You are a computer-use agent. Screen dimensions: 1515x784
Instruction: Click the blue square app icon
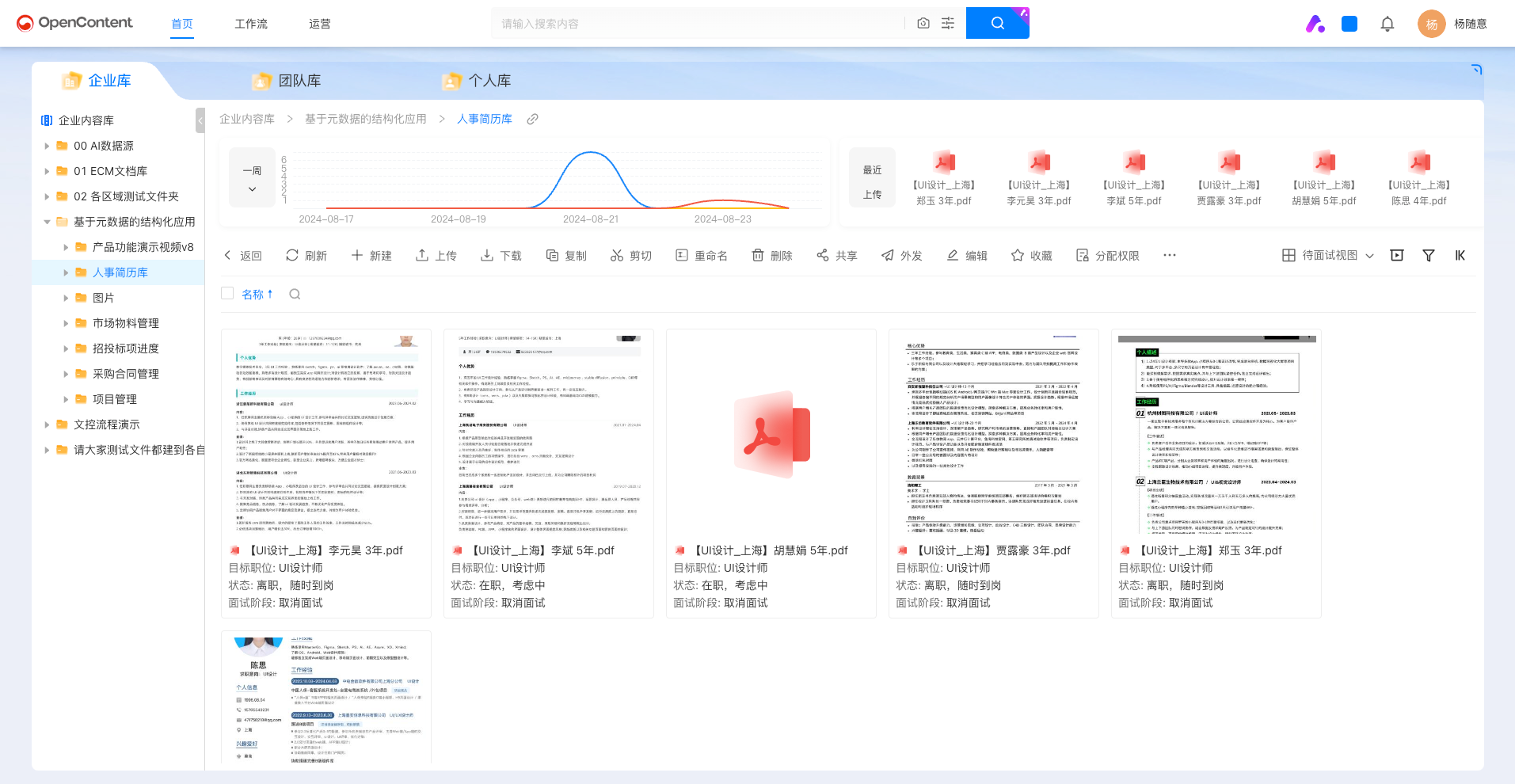point(1349,24)
